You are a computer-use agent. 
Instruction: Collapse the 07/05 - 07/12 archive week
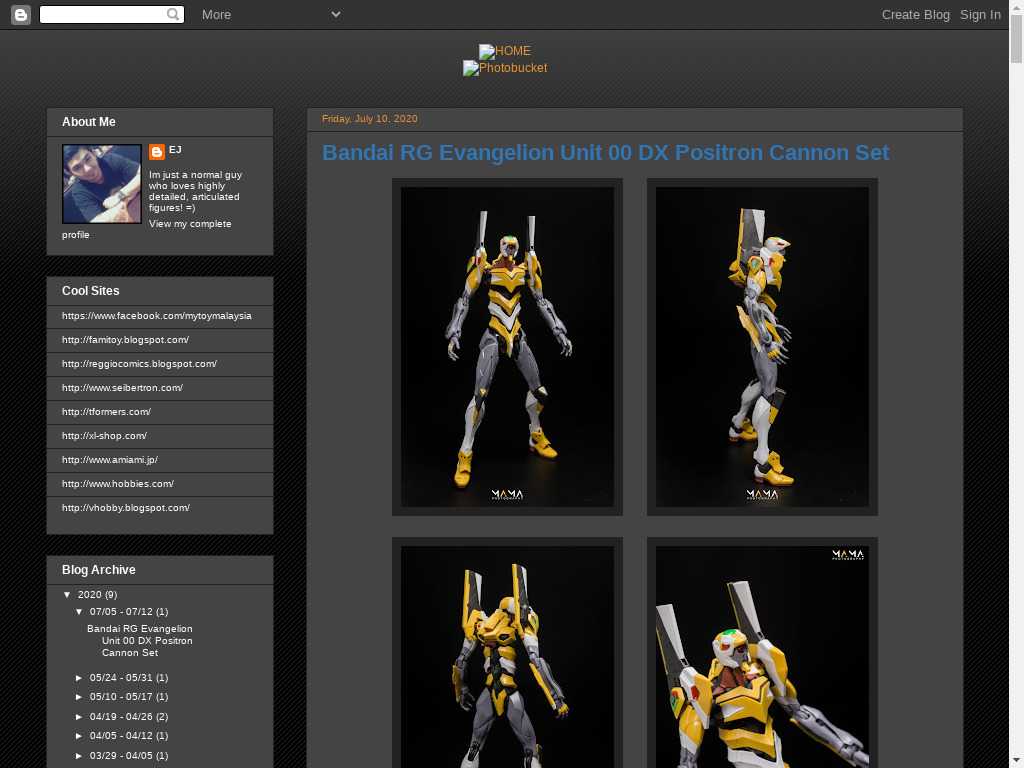[x=79, y=612]
